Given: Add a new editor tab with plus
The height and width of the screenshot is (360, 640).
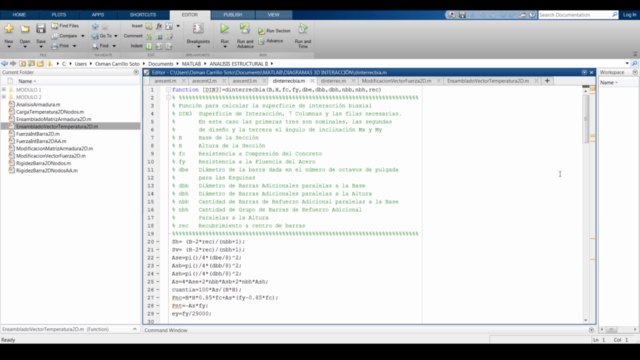Looking at the screenshot, I should 547,81.
